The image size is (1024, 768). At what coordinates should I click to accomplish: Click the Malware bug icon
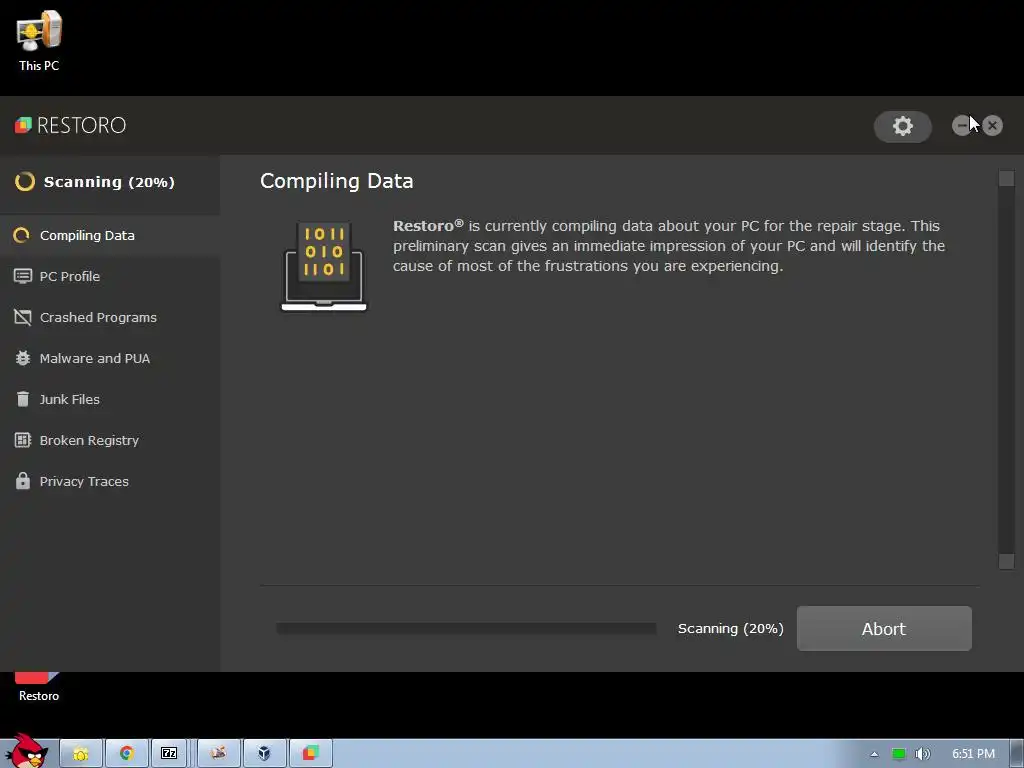(23, 359)
